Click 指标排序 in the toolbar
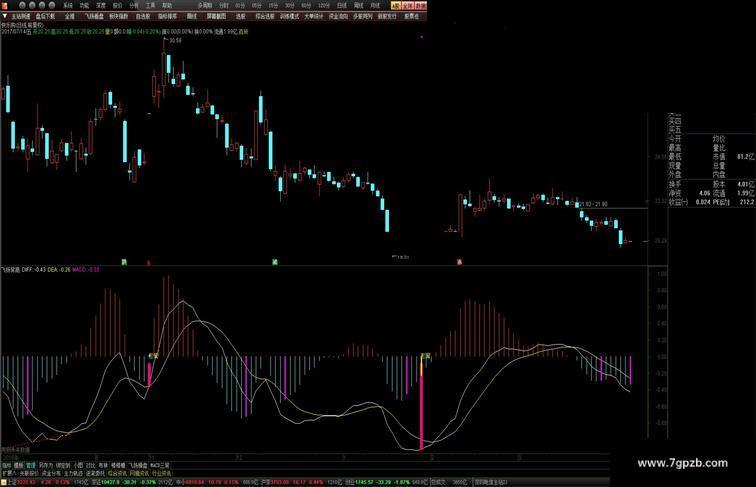The height and width of the screenshot is (487, 756). point(167,16)
